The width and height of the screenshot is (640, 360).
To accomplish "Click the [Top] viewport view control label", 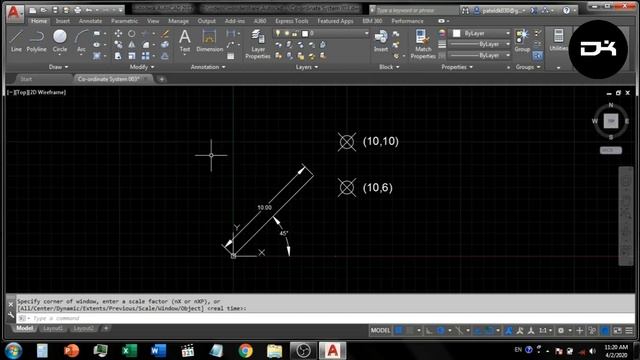I will click(21, 92).
